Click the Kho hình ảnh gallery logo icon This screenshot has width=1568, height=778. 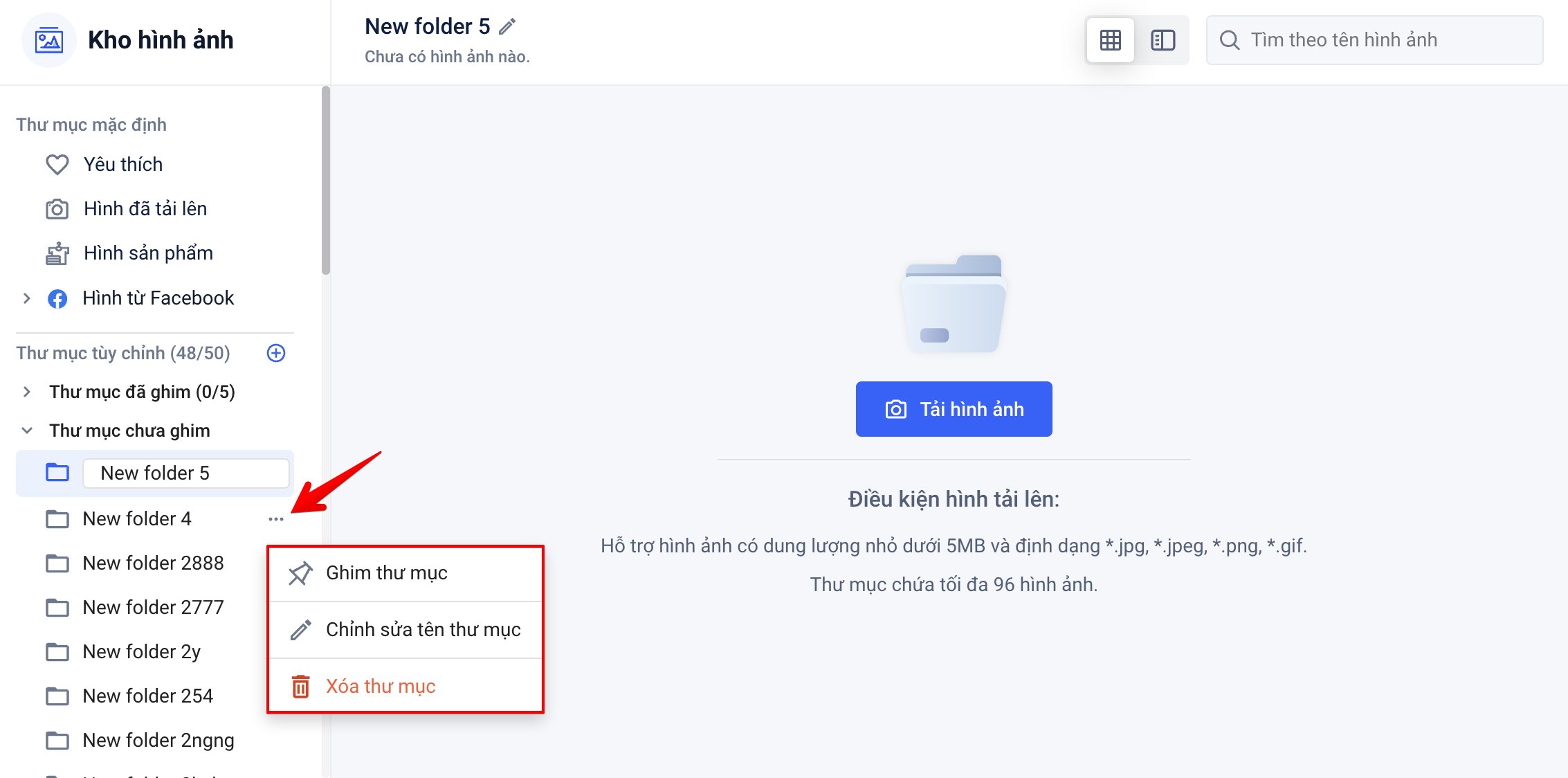pos(49,40)
